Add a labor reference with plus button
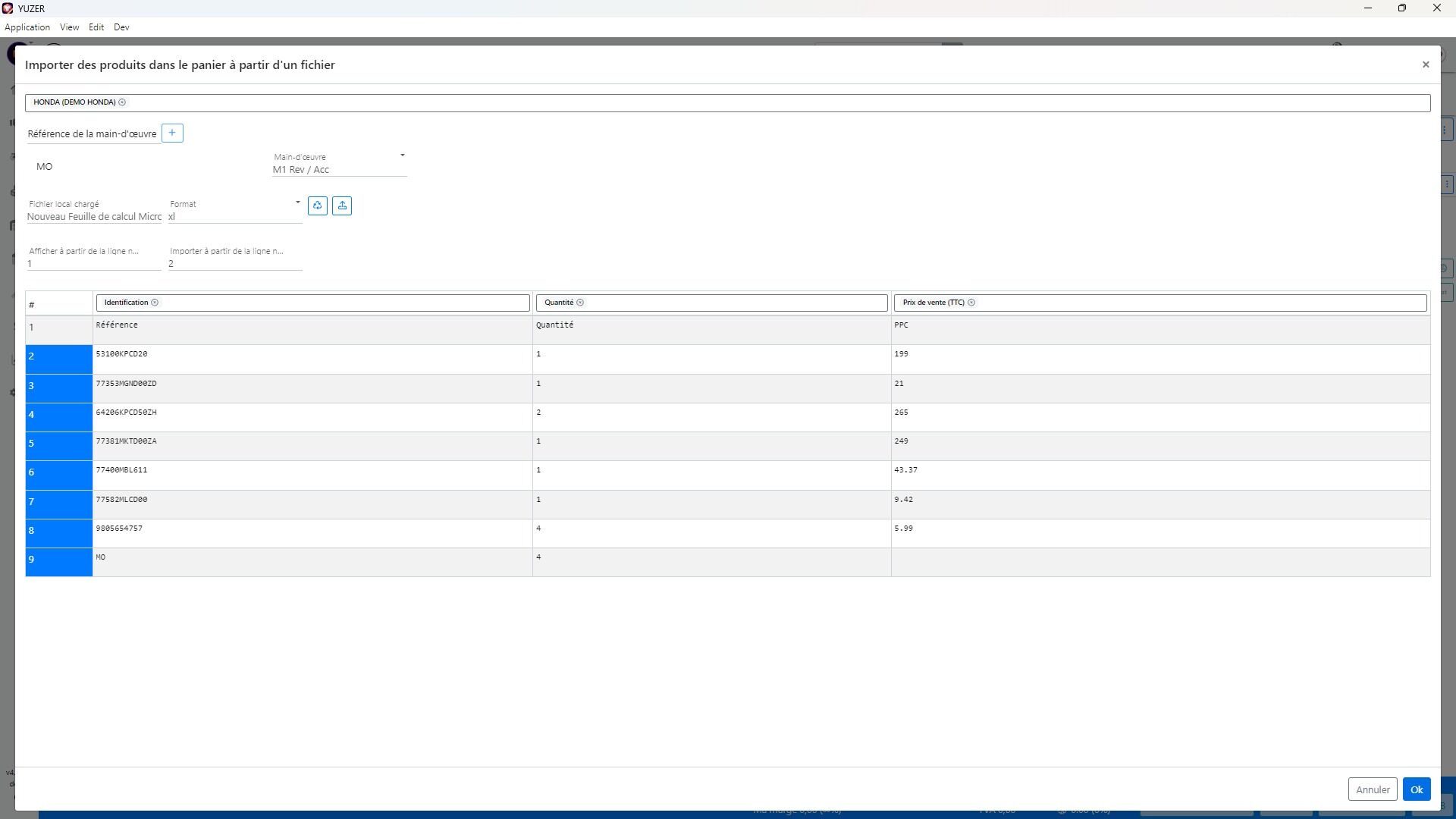The width and height of the screenshot is (1456, 819). [172, 133]
